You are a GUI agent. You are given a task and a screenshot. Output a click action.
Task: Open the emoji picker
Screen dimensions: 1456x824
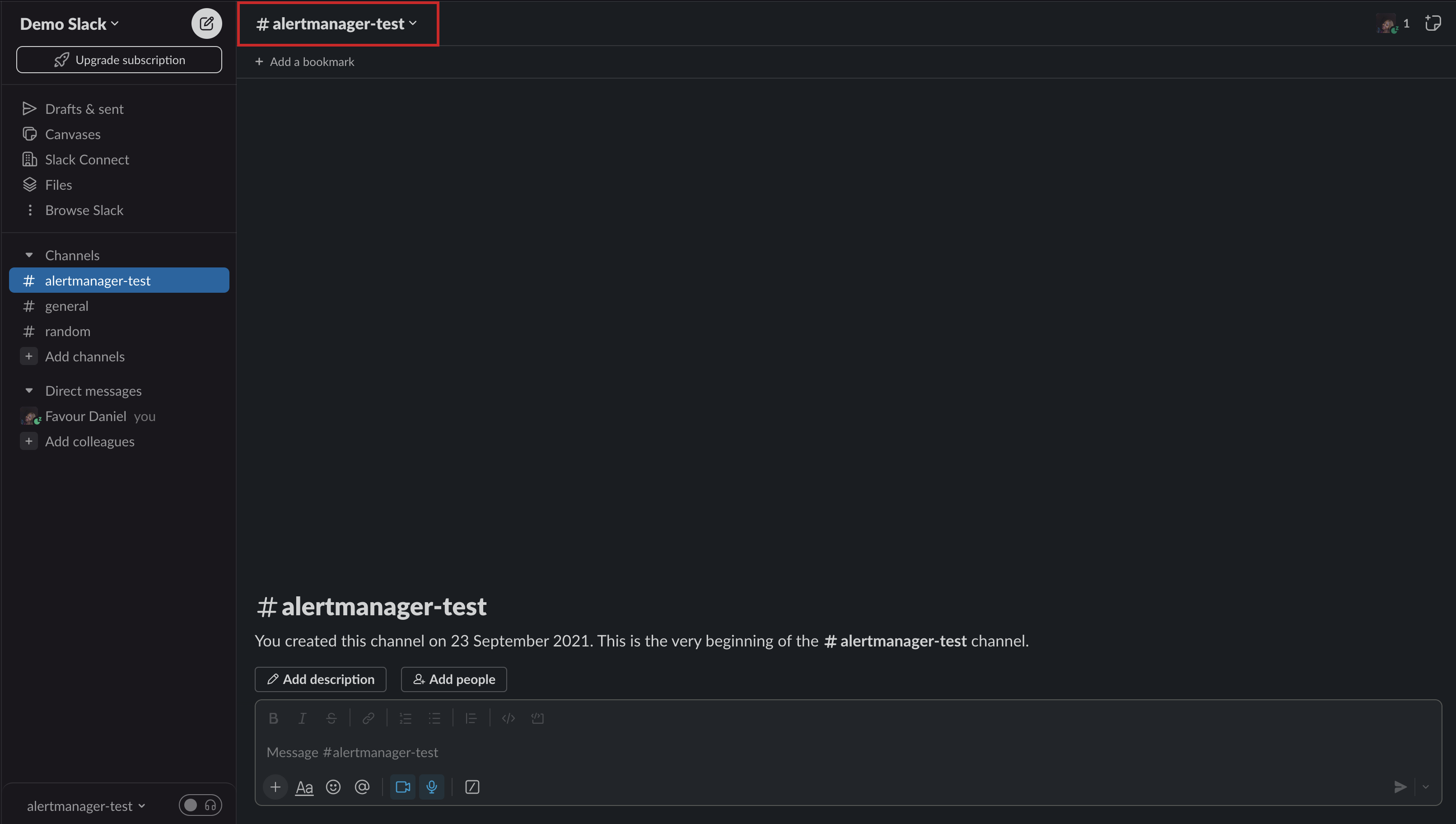click(333, 787)
